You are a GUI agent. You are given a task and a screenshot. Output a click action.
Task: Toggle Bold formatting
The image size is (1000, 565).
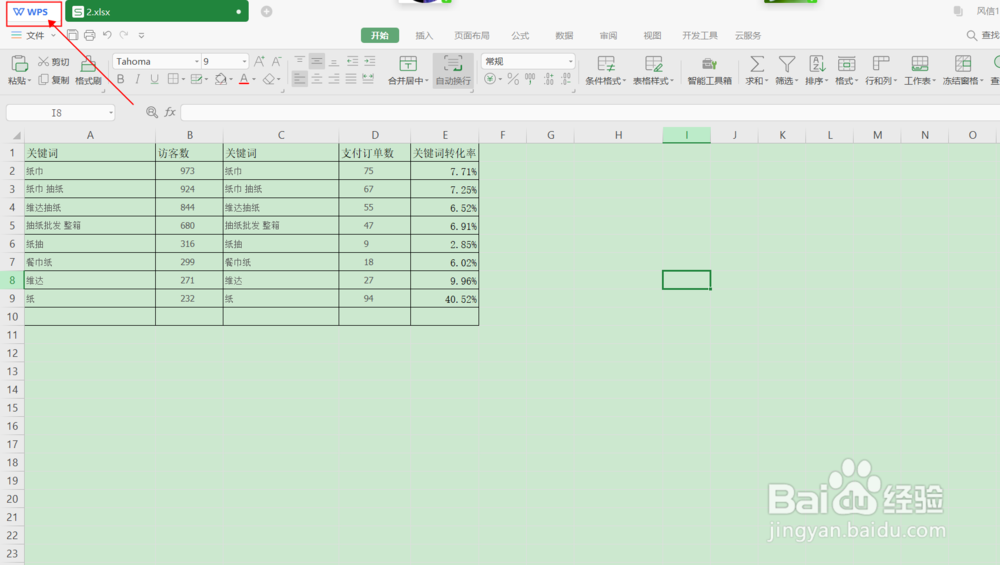[121, 79]
